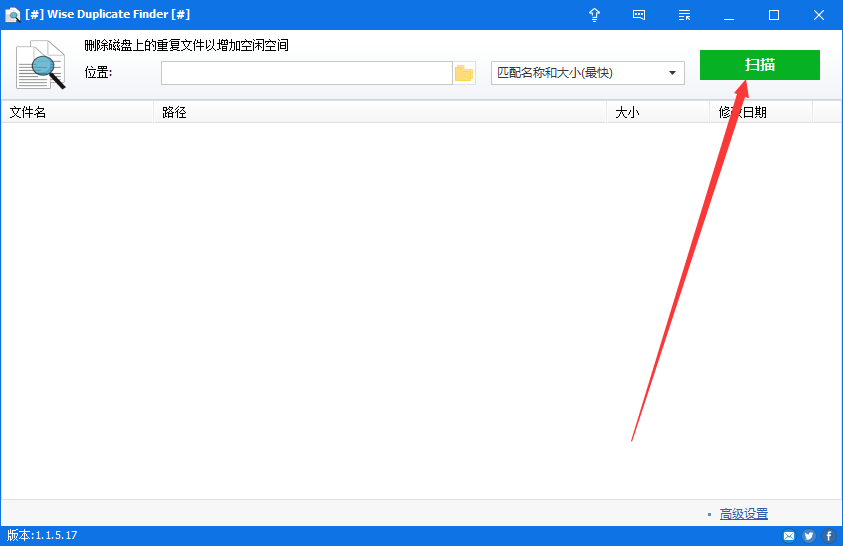The image size is (843, 546).
Task: Open the Facebook icon in status bar
Action: pyautogui.click(x=829, y=536)
